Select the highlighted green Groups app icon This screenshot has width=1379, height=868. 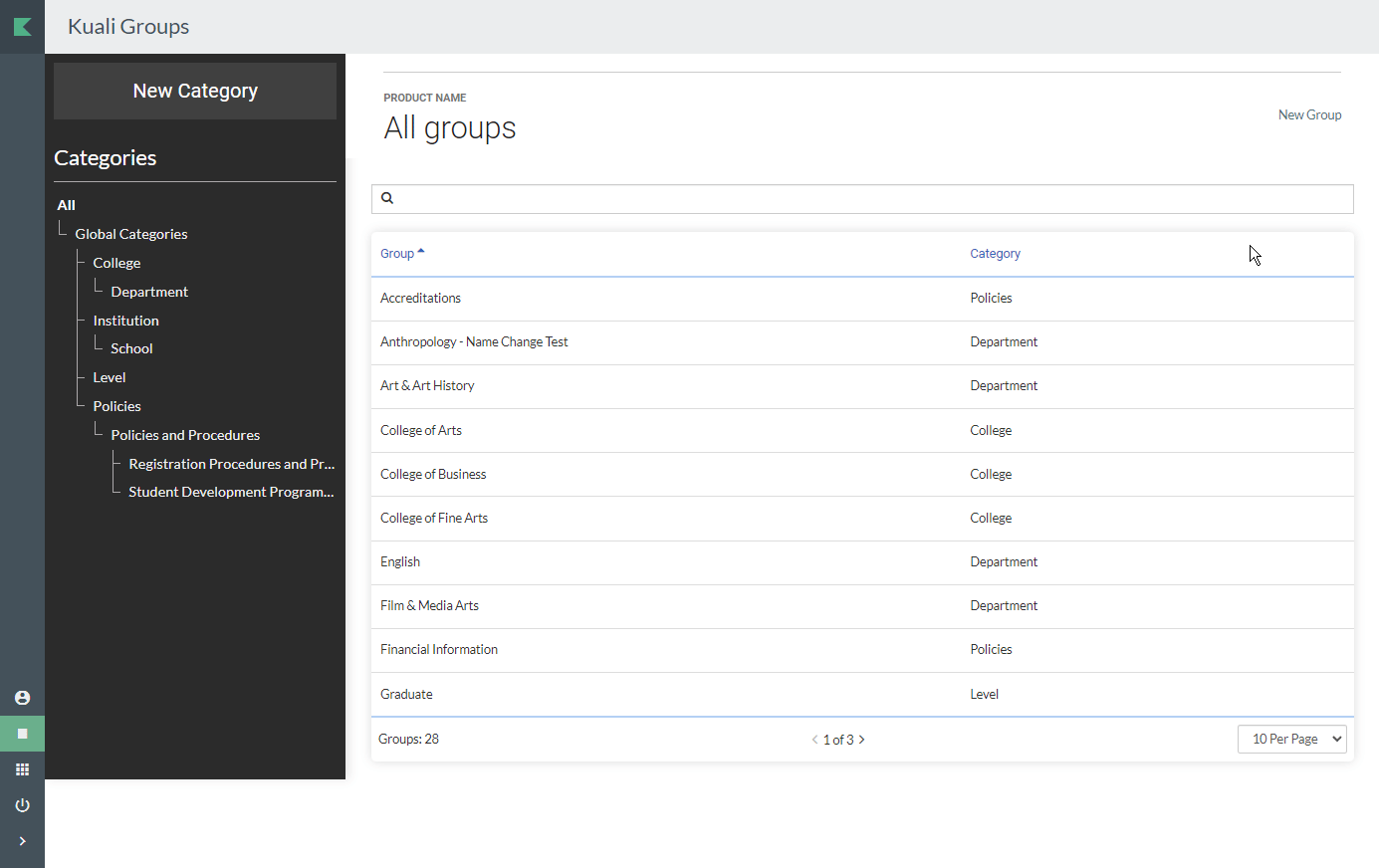click(22, 734)
